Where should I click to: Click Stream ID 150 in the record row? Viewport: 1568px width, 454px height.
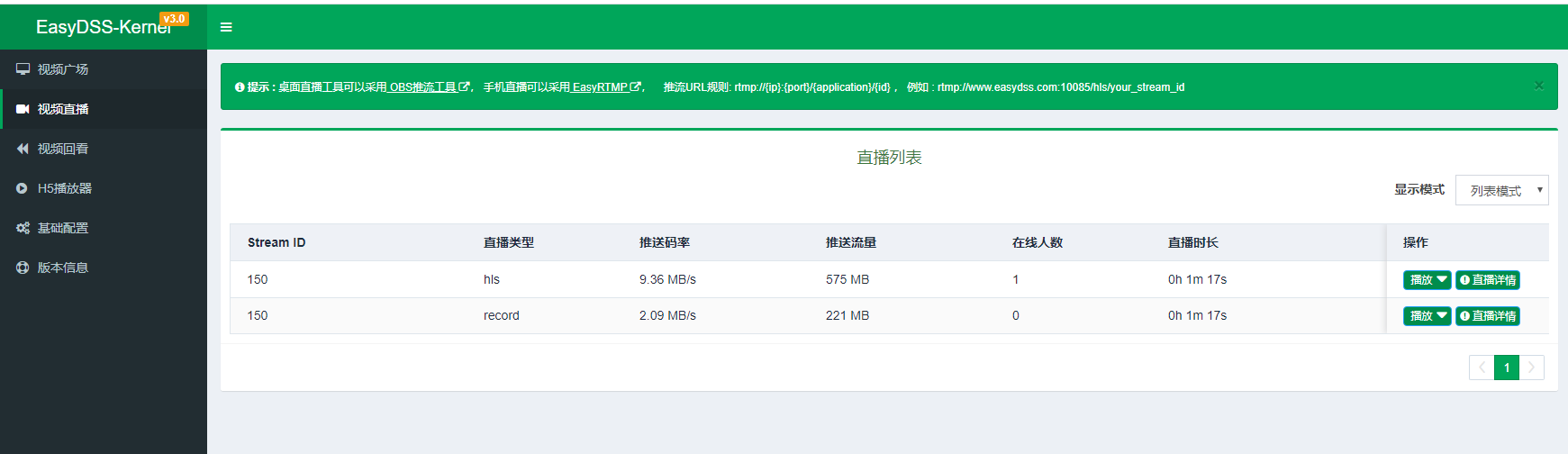pos(258,315)
